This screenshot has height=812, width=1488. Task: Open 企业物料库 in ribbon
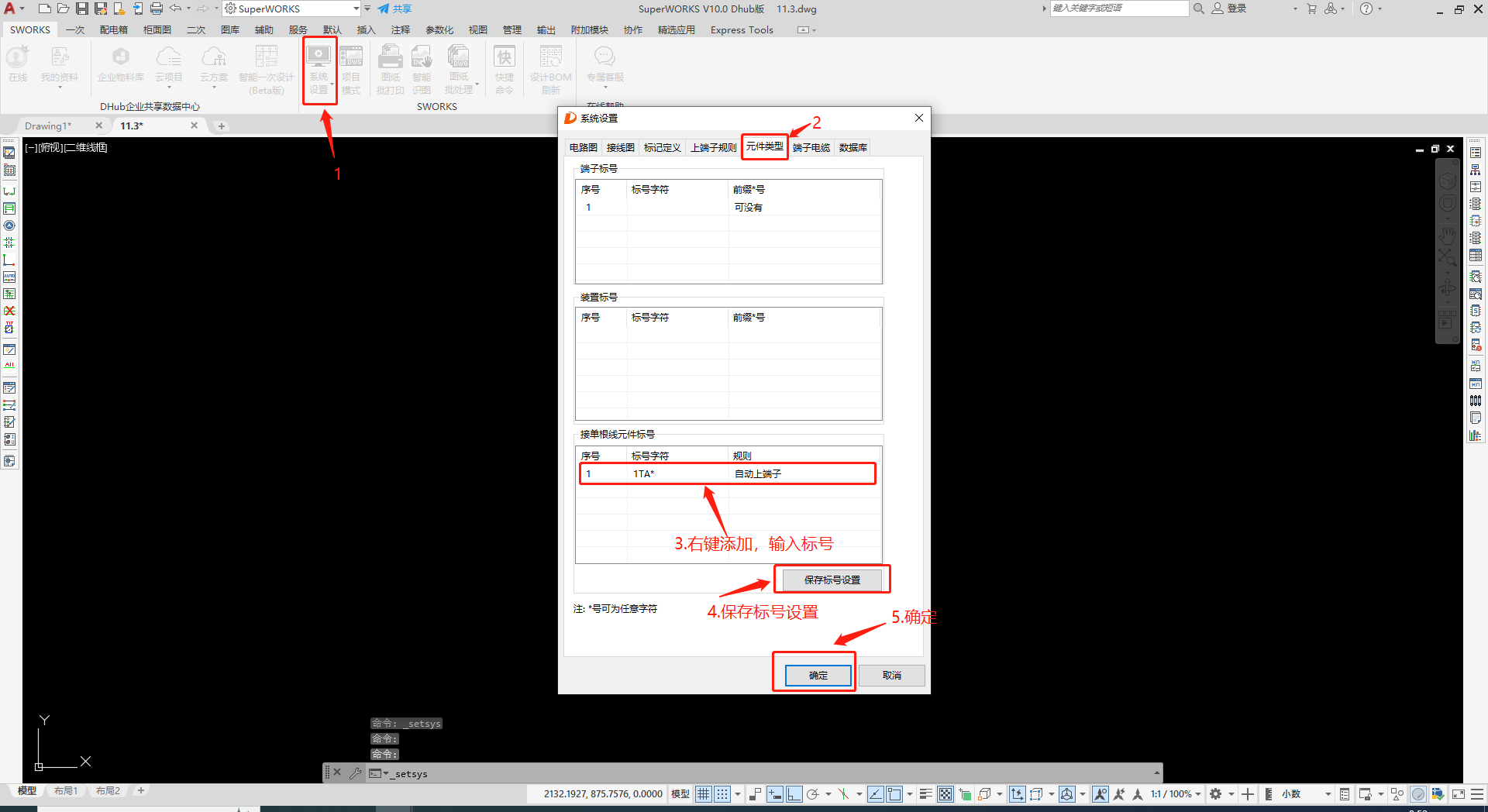121,64
